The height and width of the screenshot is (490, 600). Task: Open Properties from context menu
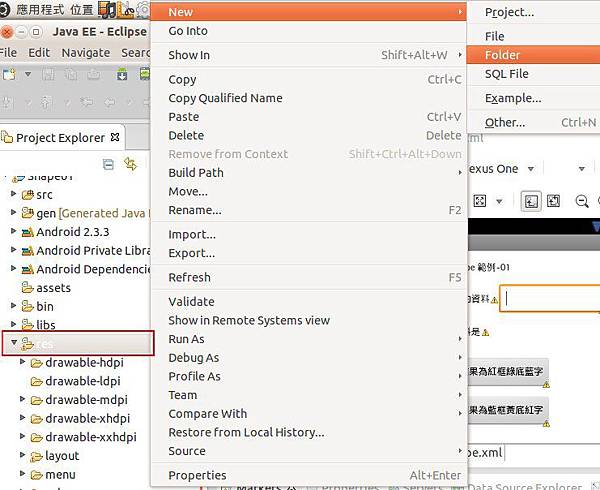click(308, 475)
